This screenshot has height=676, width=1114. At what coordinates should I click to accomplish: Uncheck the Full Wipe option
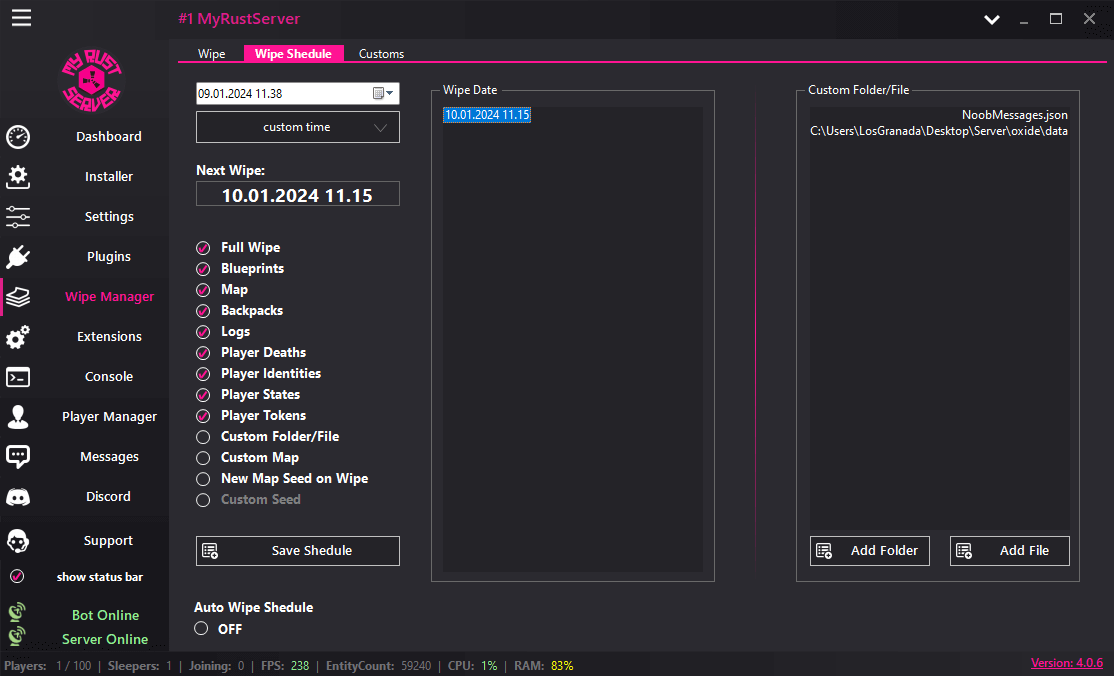[203, 247]
